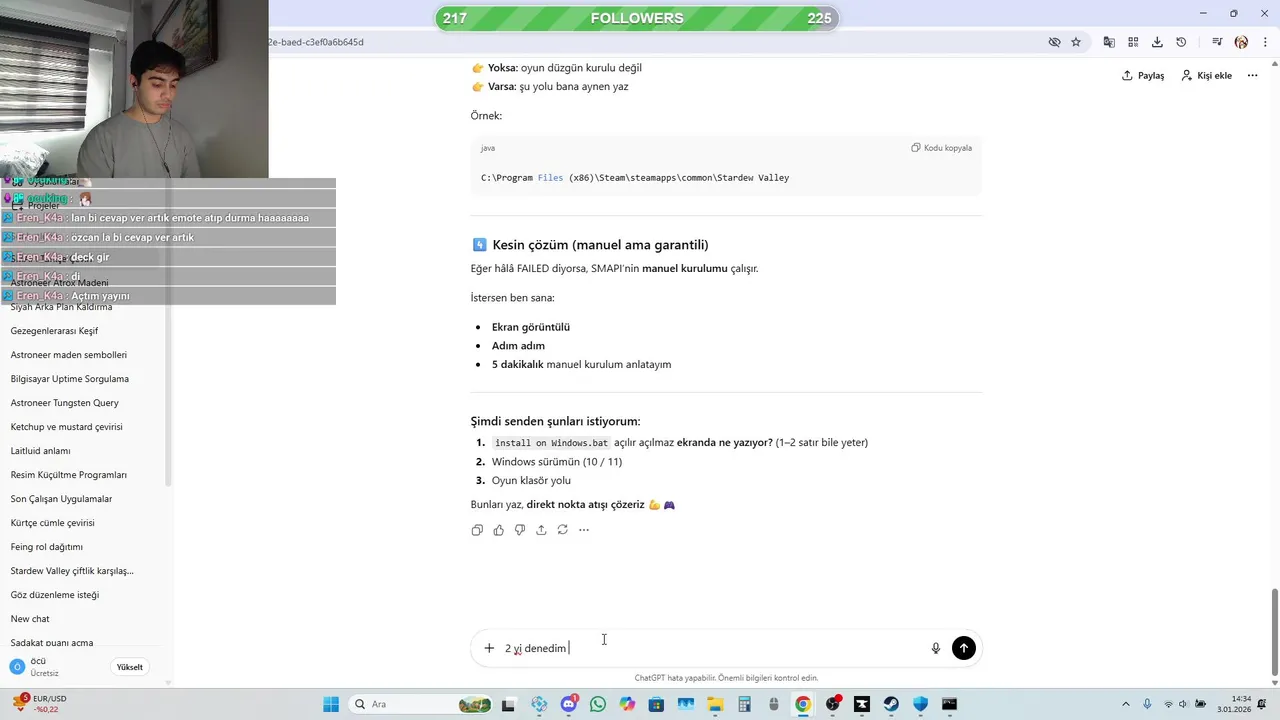Regenerate the ChatGPT response
This screenshot has height=720, width=1280.
coord(562,530)
